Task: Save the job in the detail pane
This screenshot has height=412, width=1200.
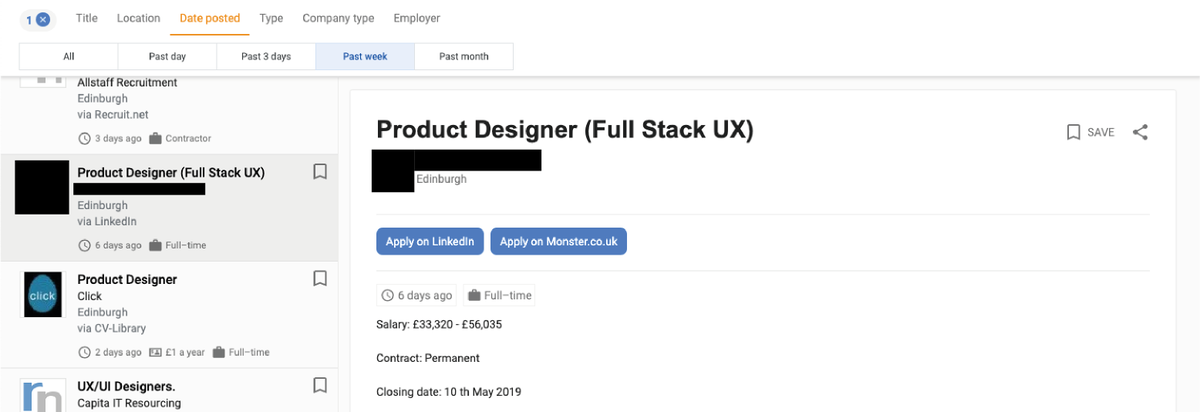Action: coord(1090,132)
